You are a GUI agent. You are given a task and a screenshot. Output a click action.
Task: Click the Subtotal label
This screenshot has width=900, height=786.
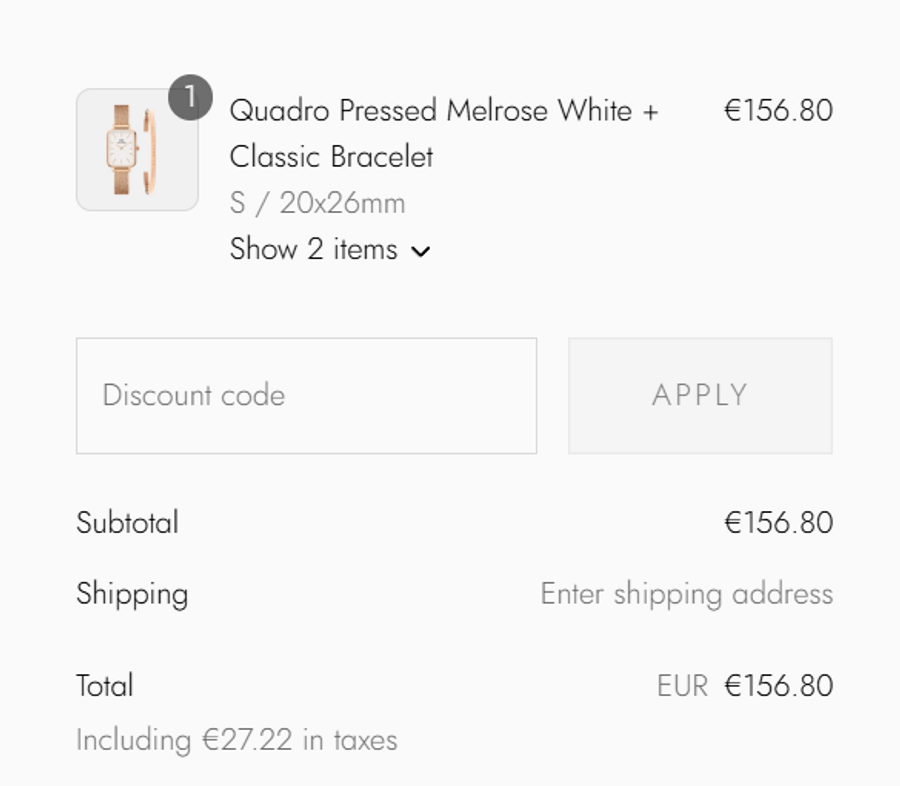pyautogui.click(x=127, y=522)
